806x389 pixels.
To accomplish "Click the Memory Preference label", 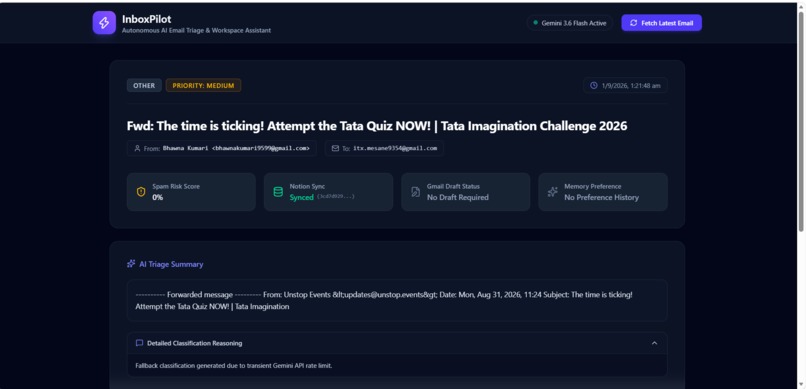I will click(x=593, y=187).
